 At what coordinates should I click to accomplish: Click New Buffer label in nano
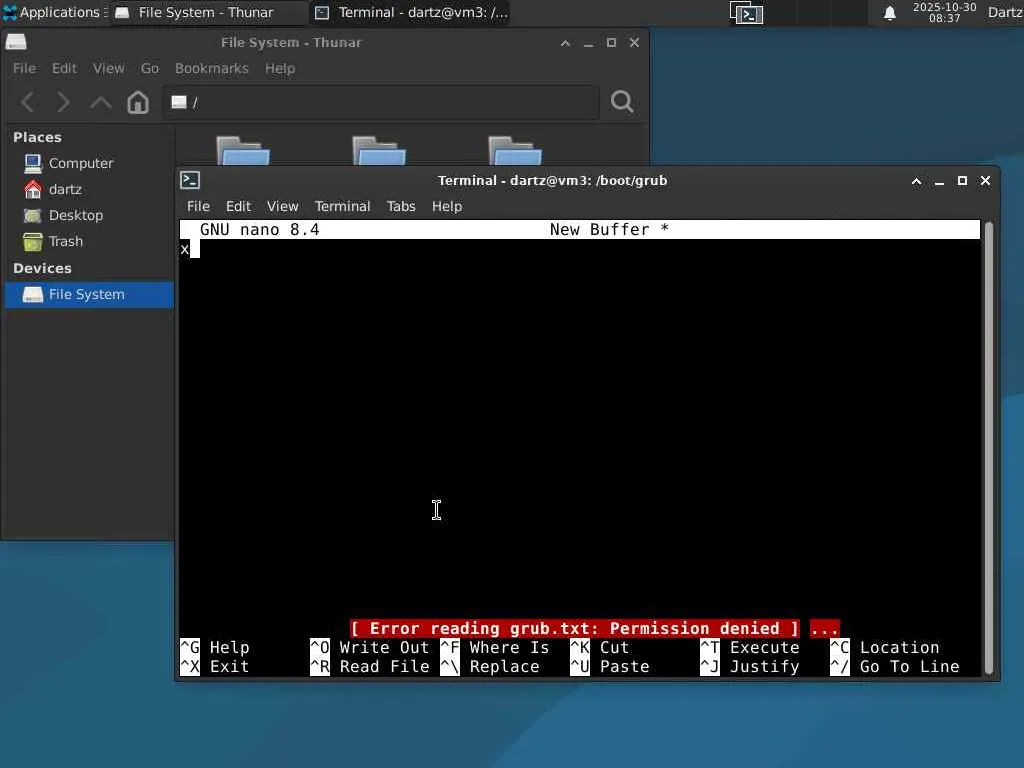click(x=609, y=230)
